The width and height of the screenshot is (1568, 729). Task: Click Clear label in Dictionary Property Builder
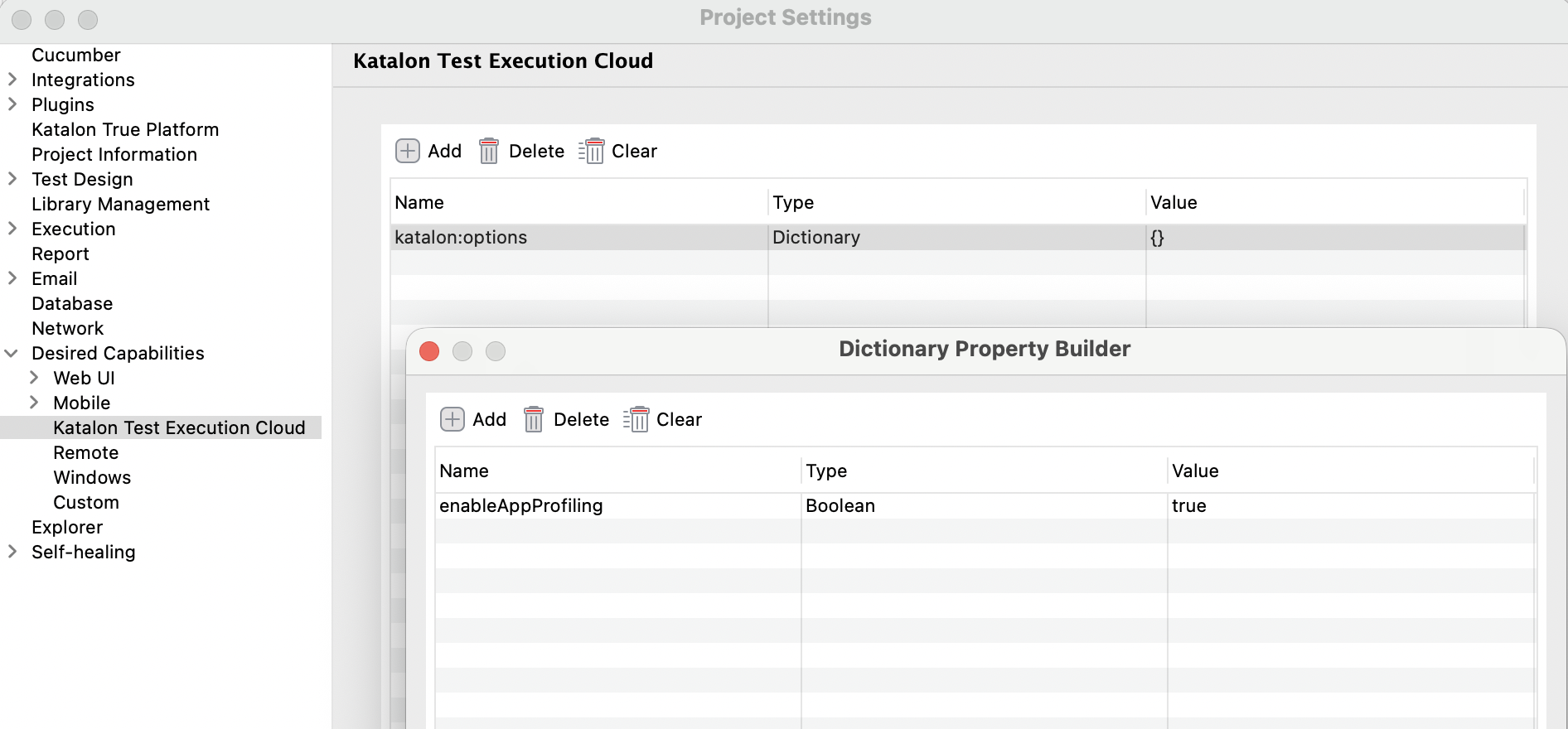(x=680, y=419)
